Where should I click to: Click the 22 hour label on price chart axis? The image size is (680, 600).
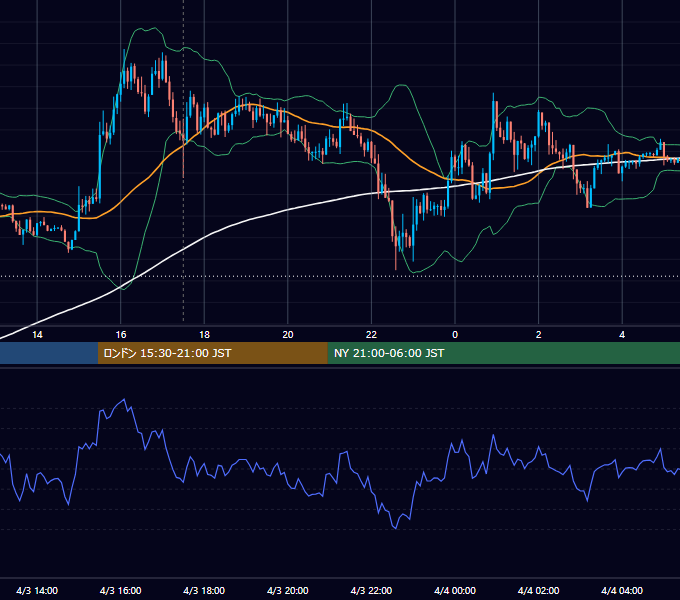point(371,335)
